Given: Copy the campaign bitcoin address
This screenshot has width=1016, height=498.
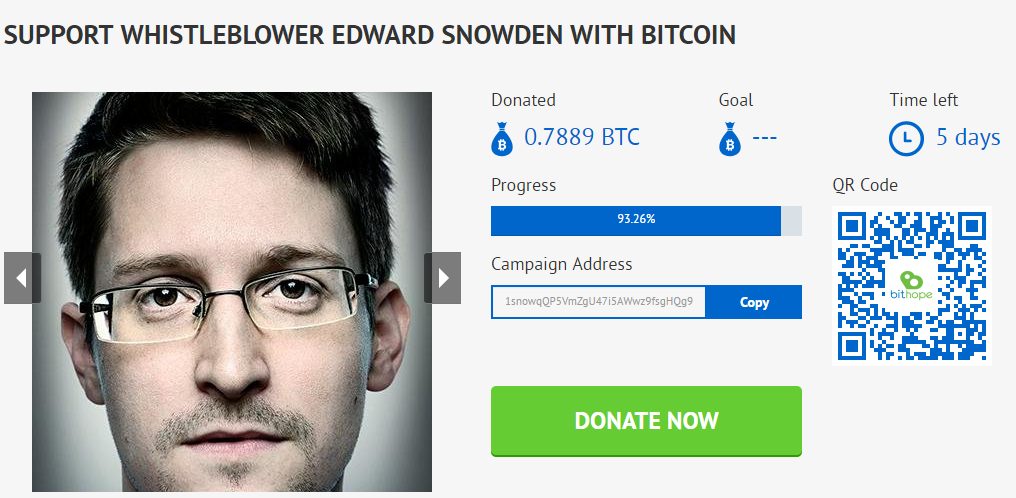Looking at the screenshot, I should [x=754, y=302].
